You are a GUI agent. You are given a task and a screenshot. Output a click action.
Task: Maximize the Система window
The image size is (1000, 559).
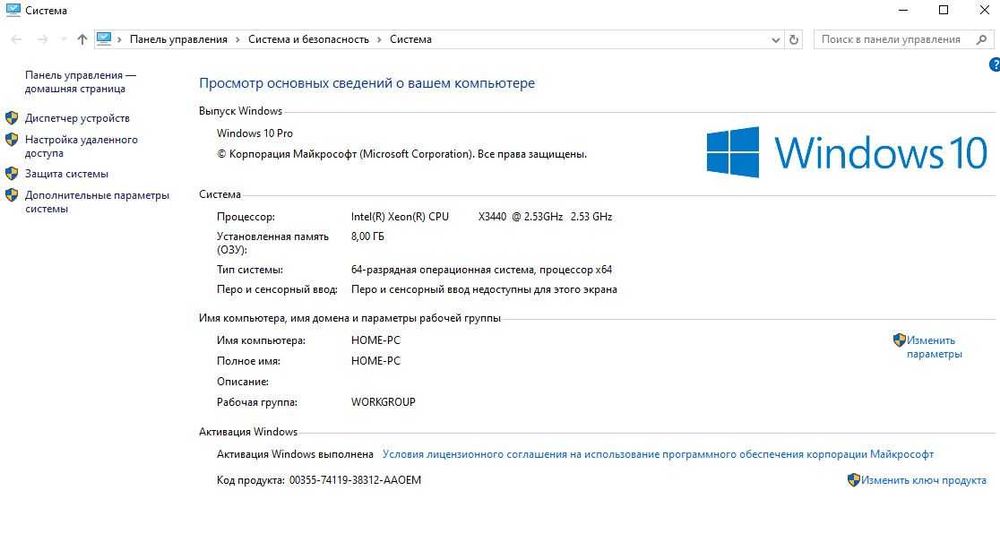point(944,10)
